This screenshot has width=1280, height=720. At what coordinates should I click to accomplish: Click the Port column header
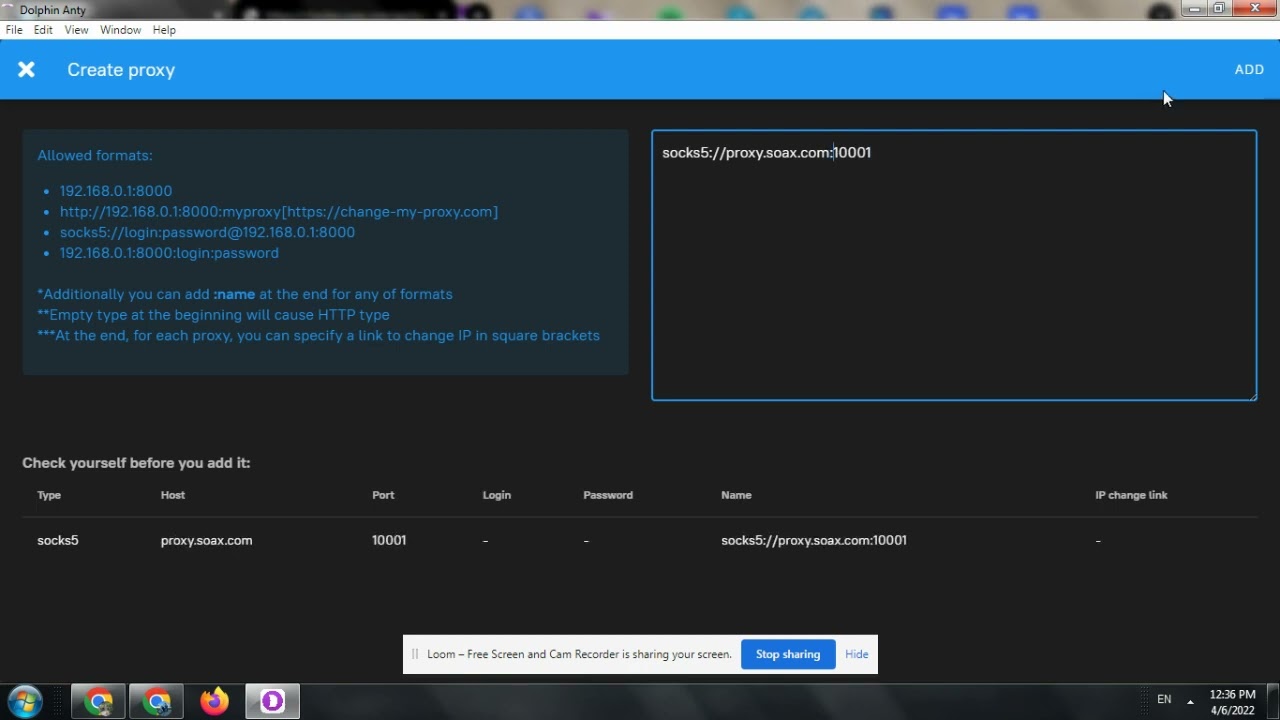(383, 495)
